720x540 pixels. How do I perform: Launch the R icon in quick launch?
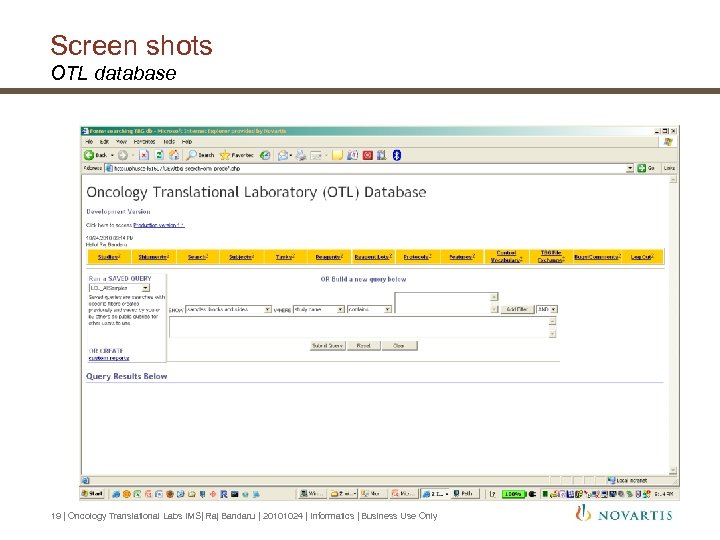[x=224, y=494]
